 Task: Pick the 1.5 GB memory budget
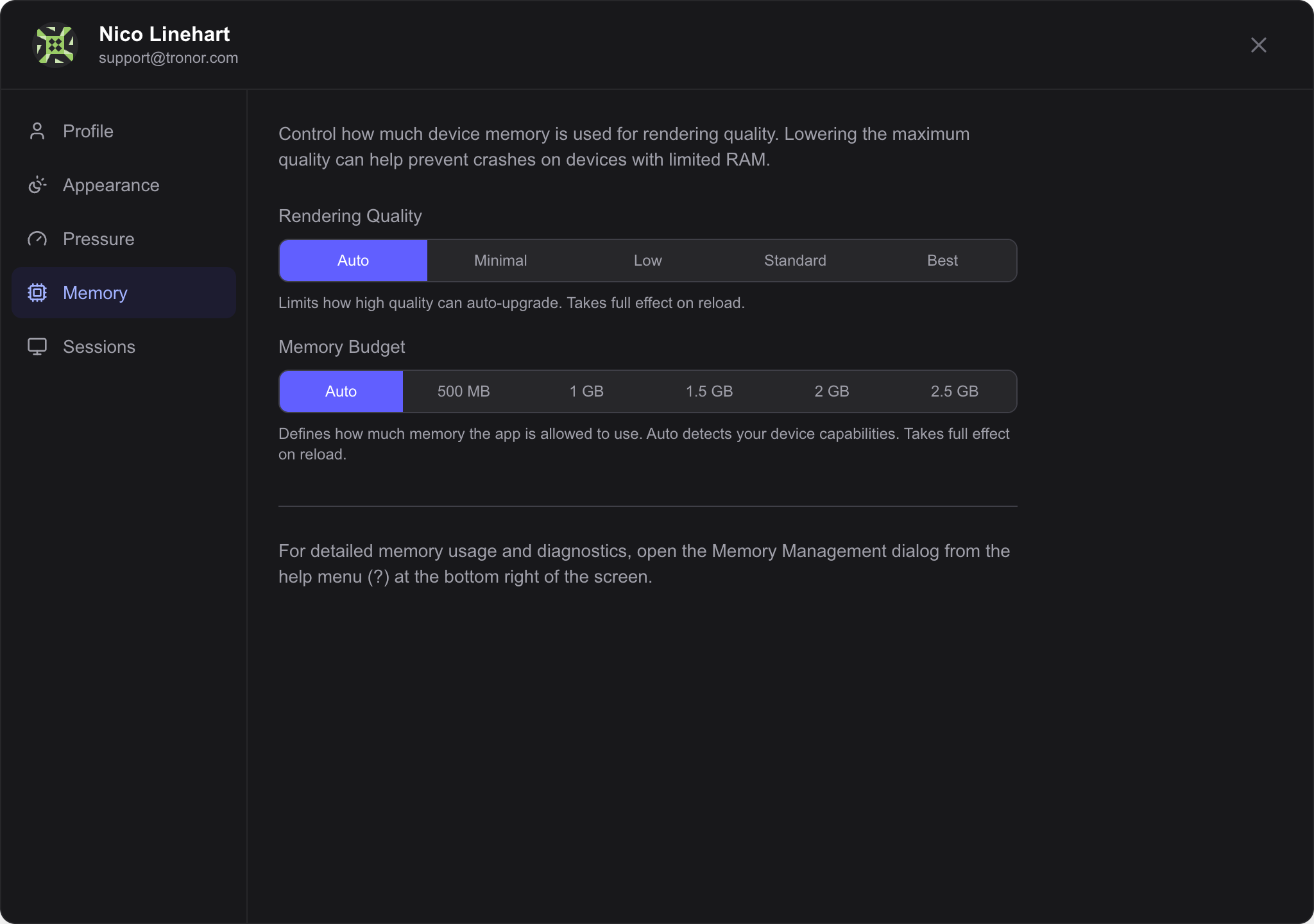click(x=709, y=391)
